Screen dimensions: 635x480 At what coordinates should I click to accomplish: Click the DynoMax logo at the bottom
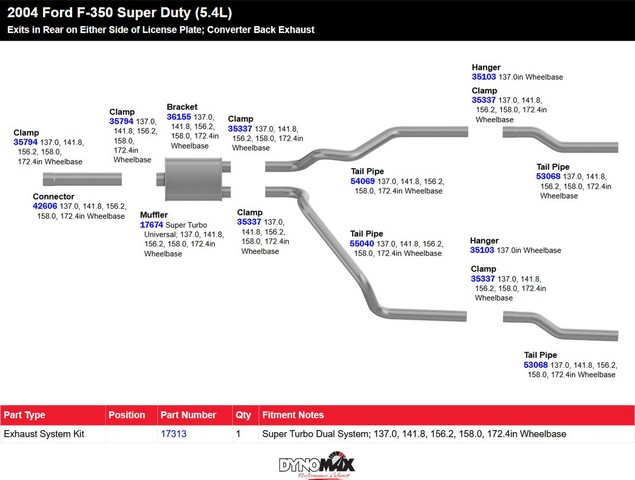click(317, 465)
